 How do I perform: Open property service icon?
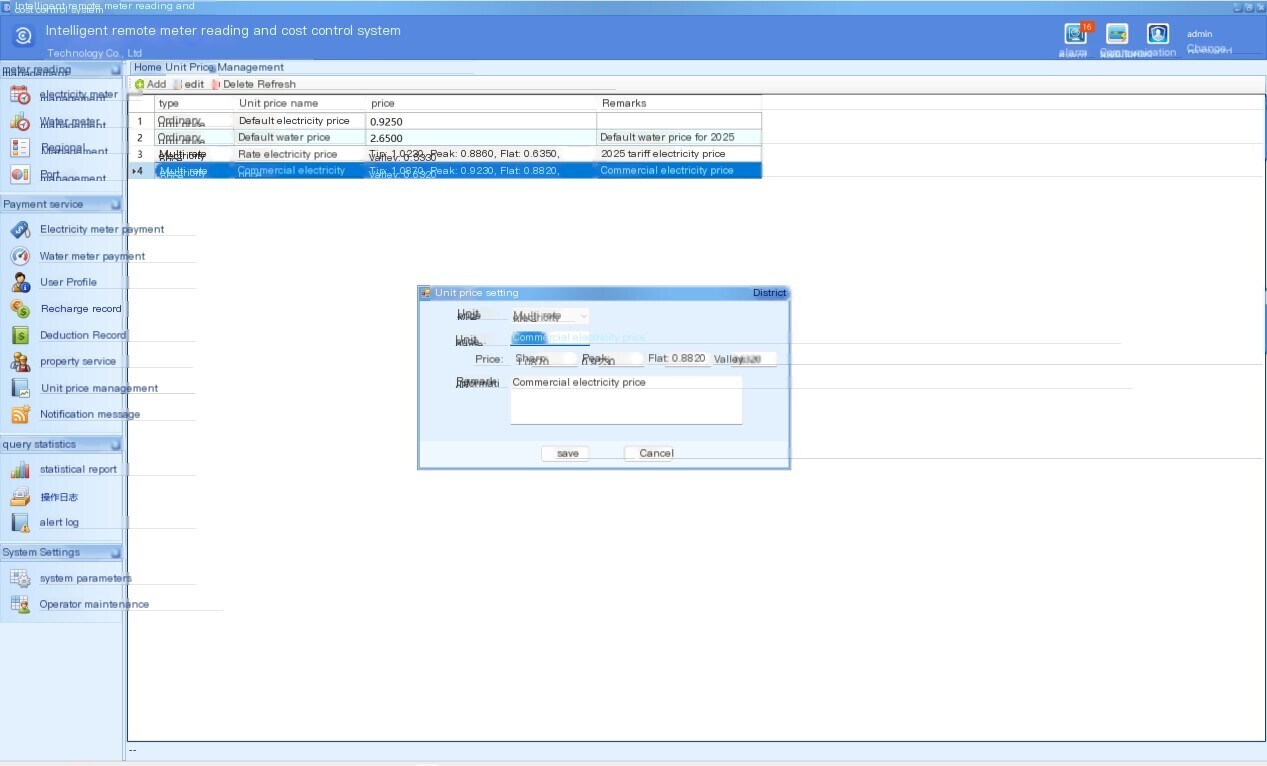click(20, 362)
